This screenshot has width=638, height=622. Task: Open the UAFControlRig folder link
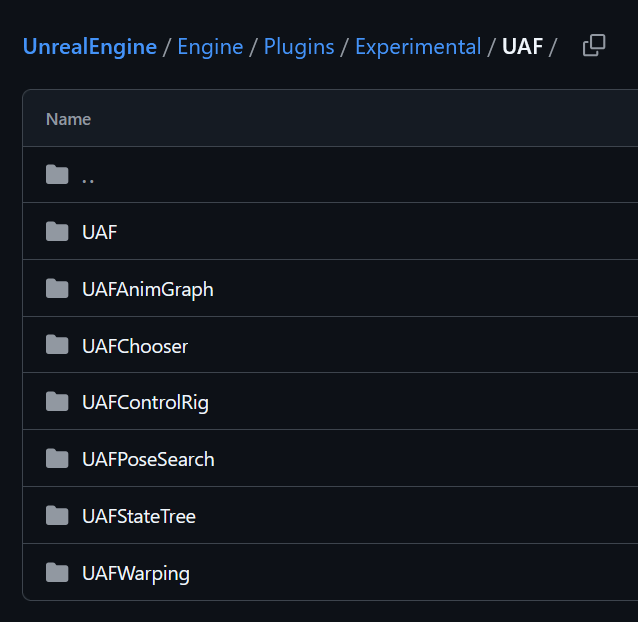click(145, 403)
